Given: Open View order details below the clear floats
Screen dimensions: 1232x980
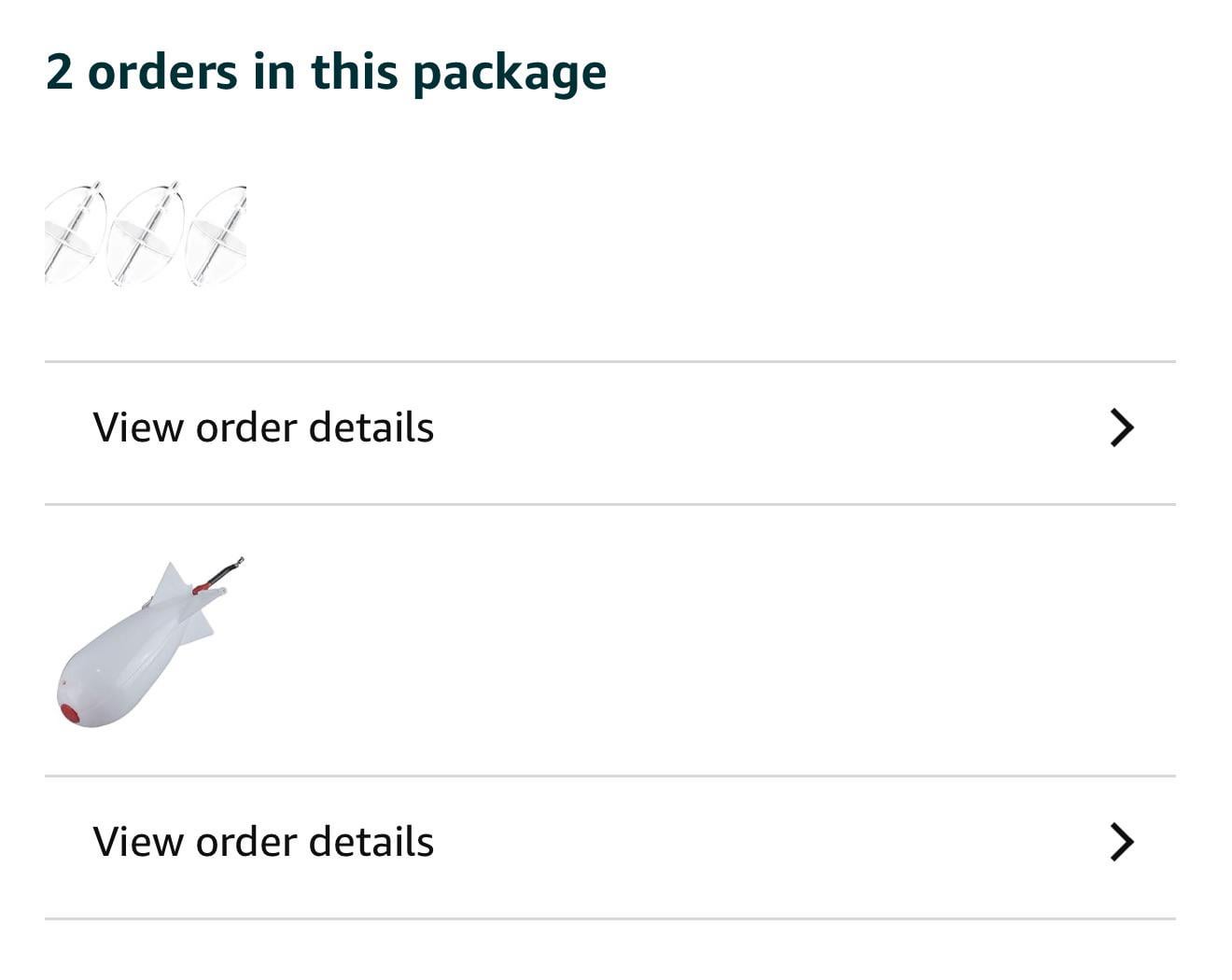Looking at the screenshot, I should pyautogui.click(x=263, y=427).
